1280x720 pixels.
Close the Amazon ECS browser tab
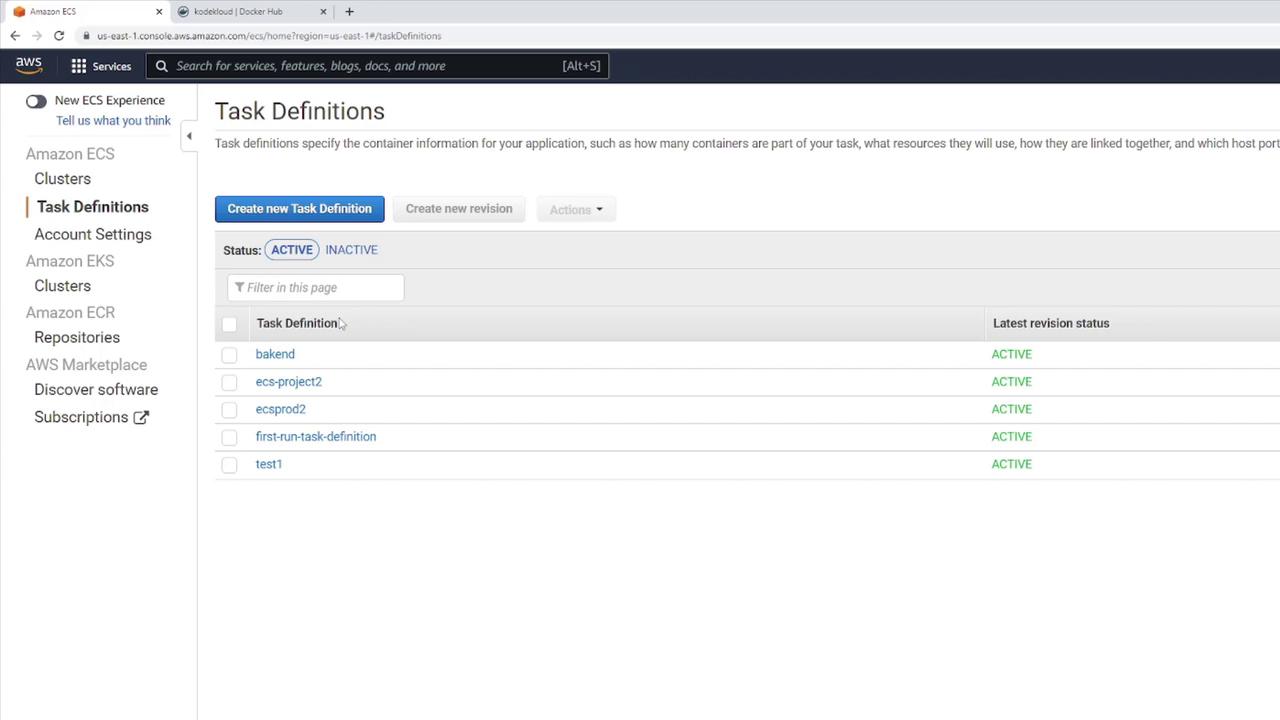(158, 12)
